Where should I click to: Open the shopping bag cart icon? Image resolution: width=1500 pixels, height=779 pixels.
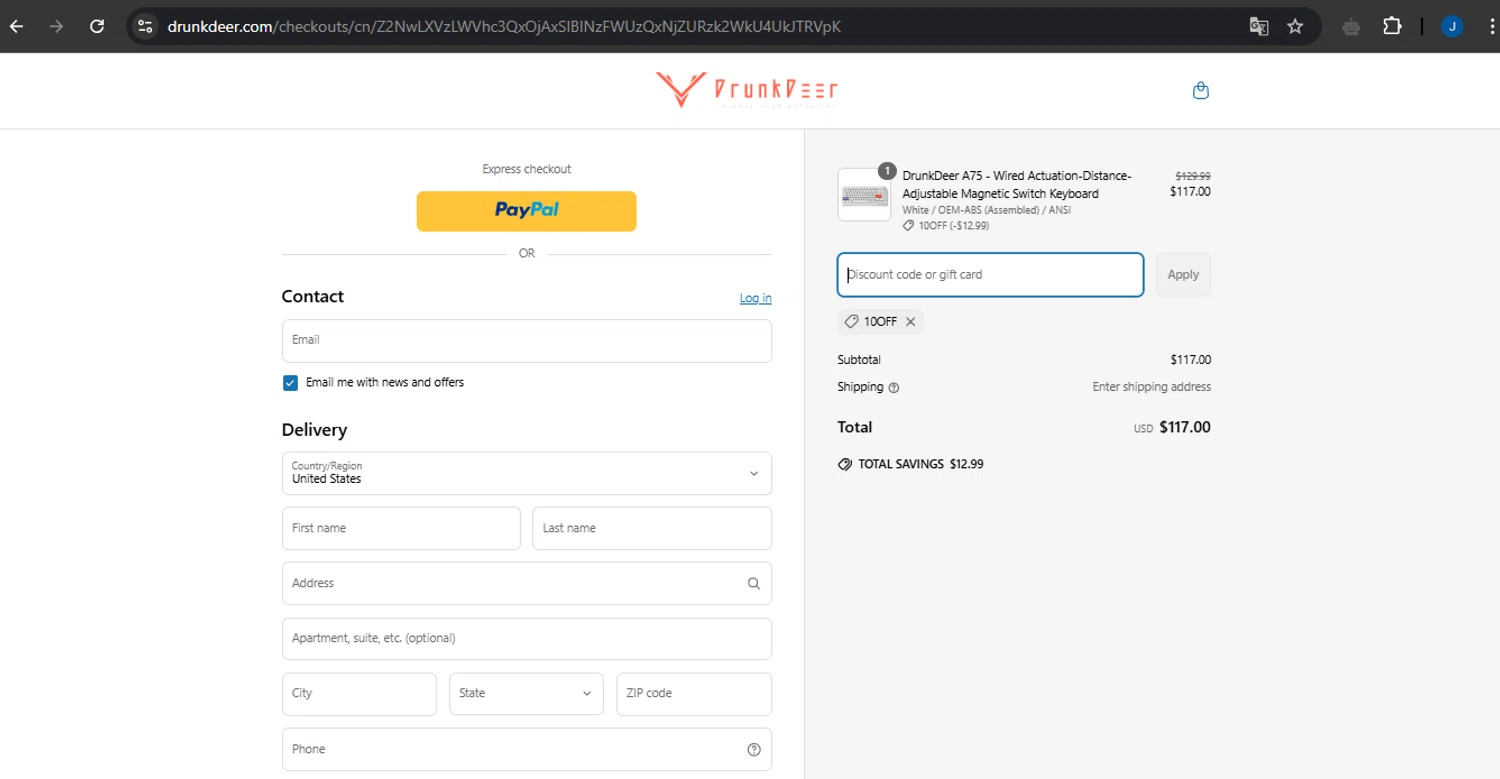[1201, 91]
